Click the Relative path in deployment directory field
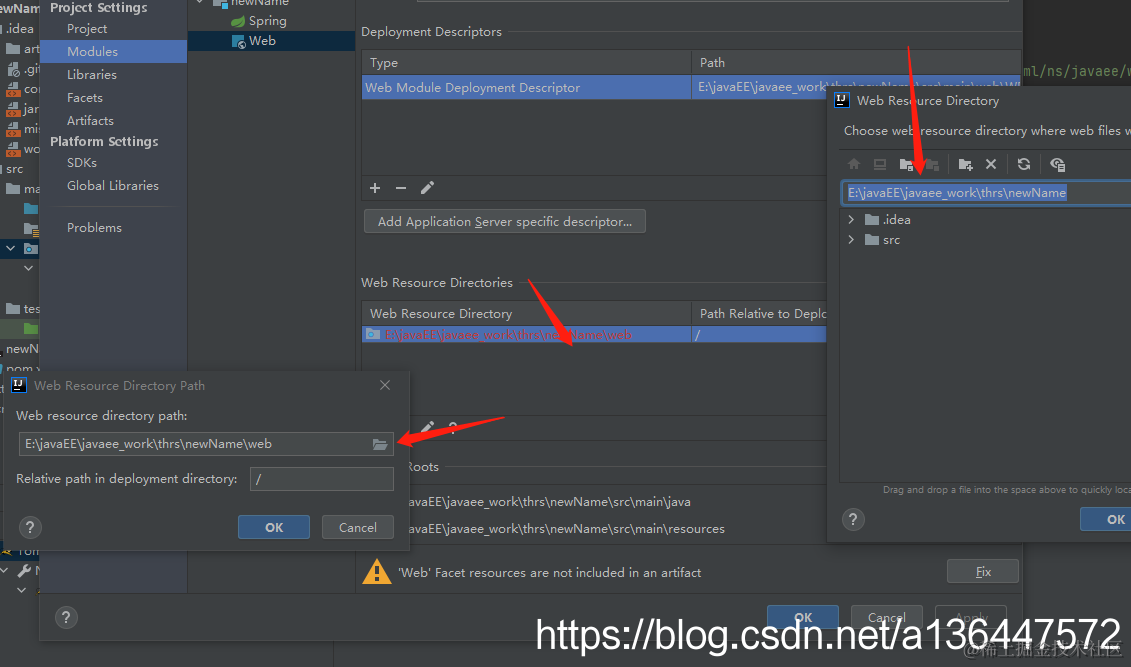 click(322, 479)
